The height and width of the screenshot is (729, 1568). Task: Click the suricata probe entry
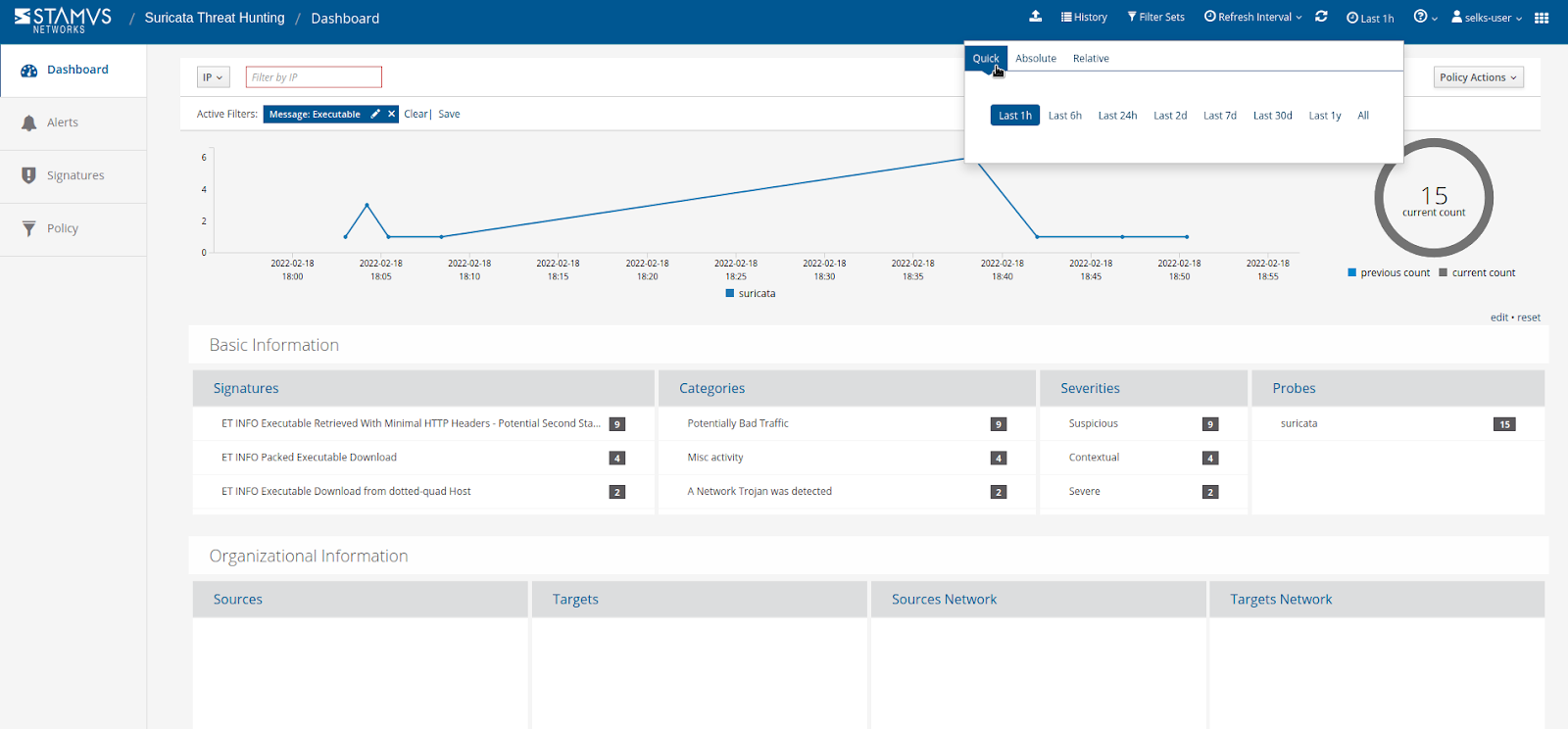tap(1298, 424)
